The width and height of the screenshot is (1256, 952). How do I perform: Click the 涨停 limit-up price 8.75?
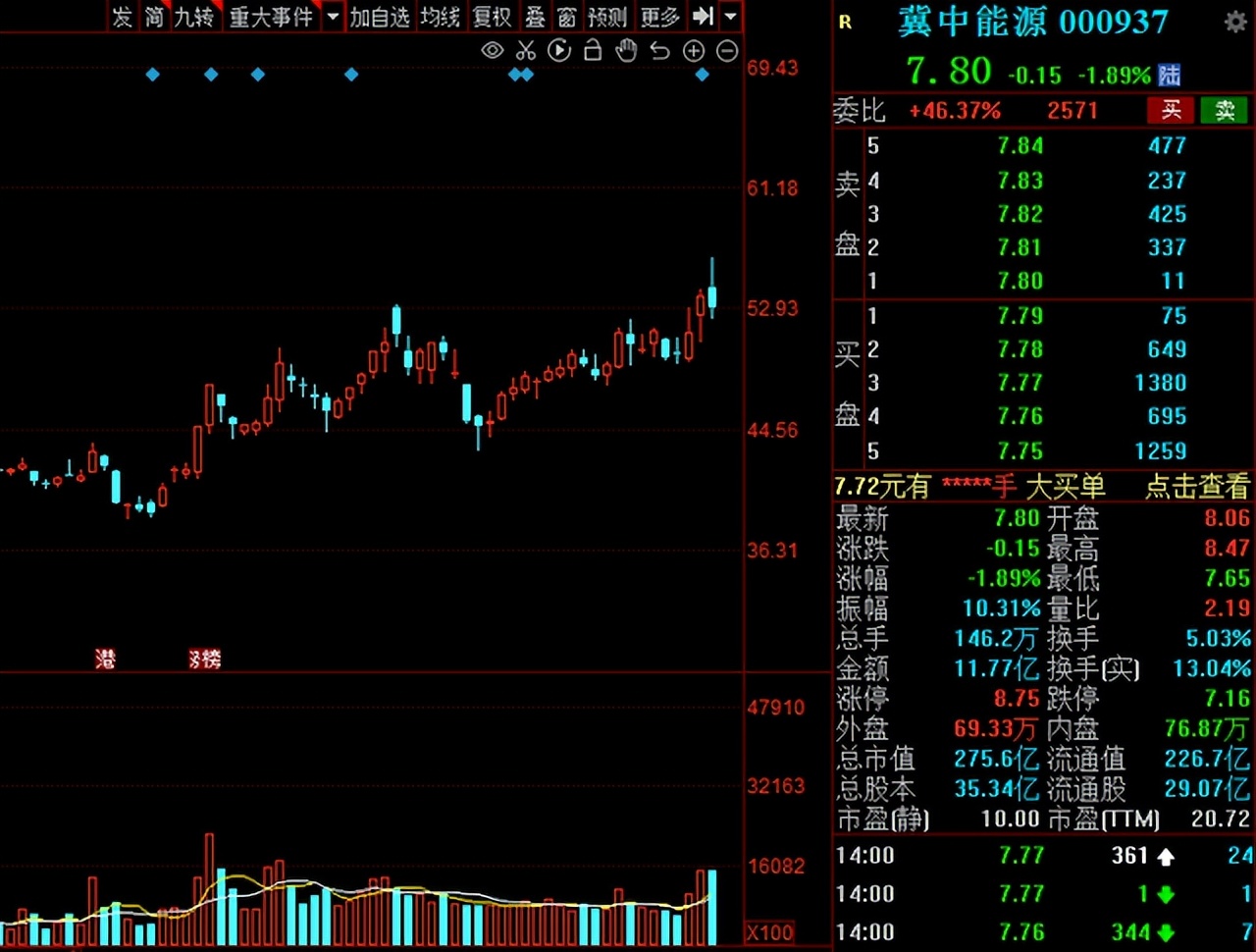1017,699
